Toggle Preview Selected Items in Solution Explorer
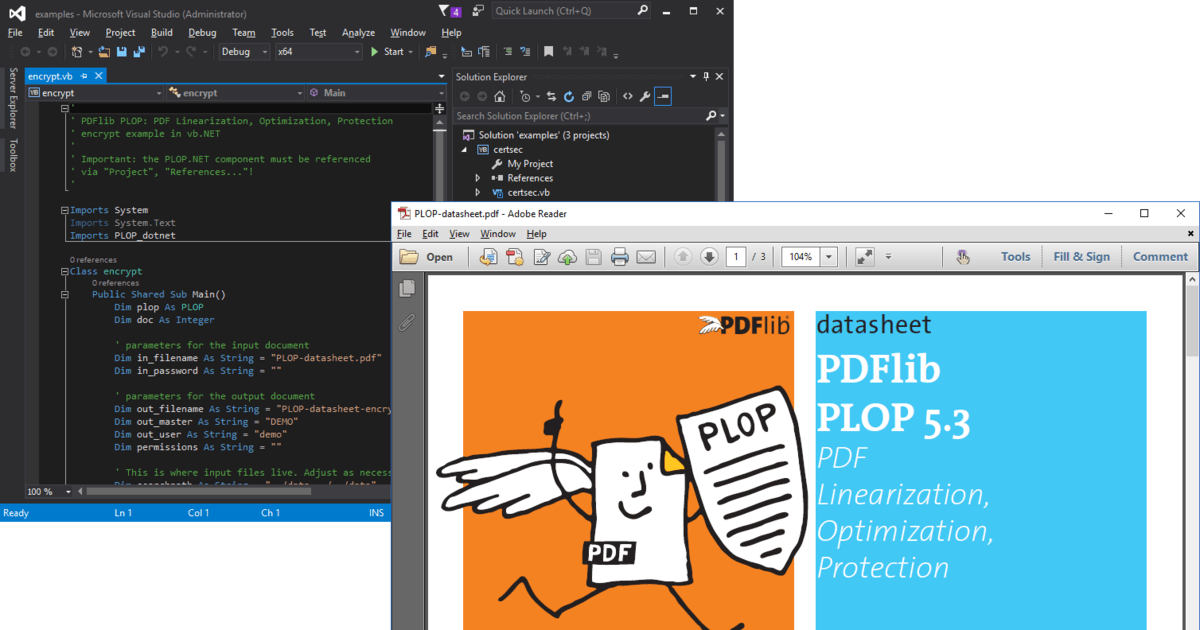This screenshot has width=1200, height=630. point(662,96)
